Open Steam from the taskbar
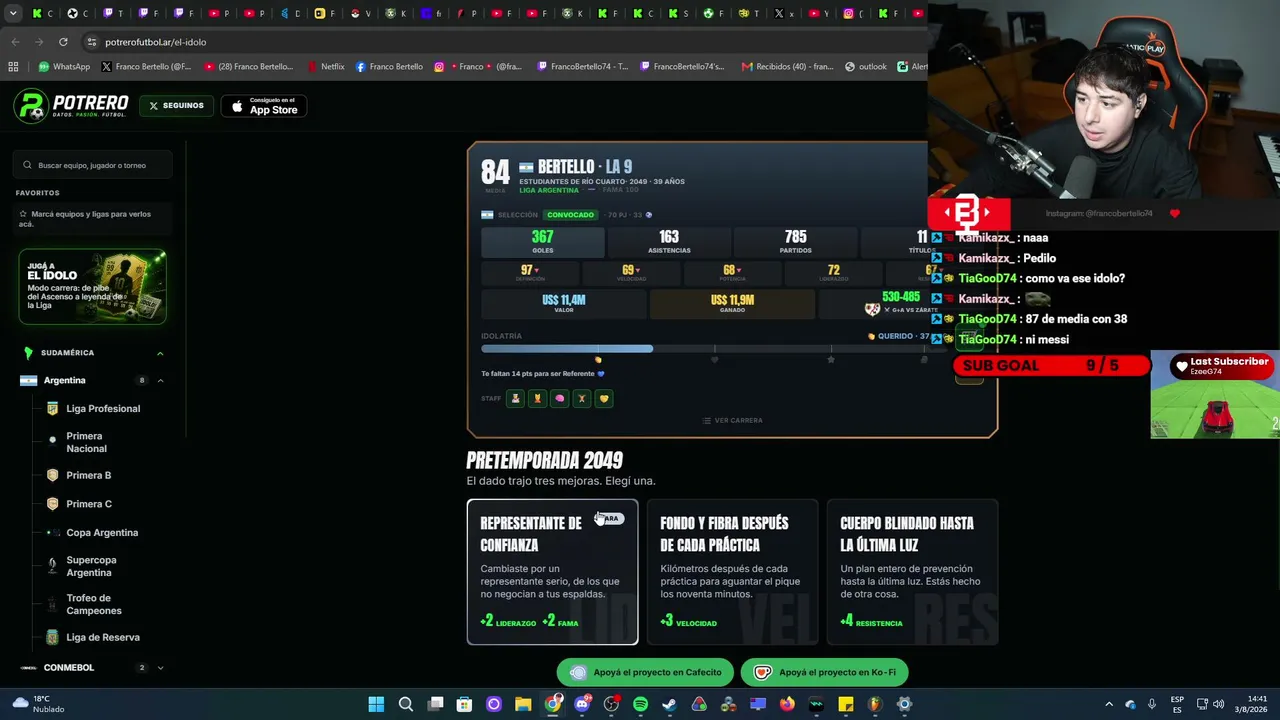Image resolution: width=1280 pixels, height=720 pixels. [x=669, y=704]
